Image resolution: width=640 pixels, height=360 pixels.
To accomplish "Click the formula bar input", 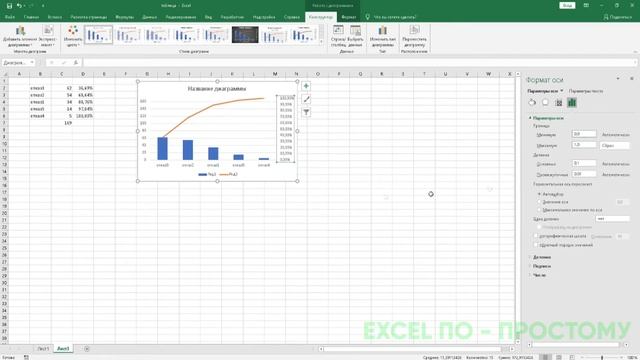I will (359, 62).
